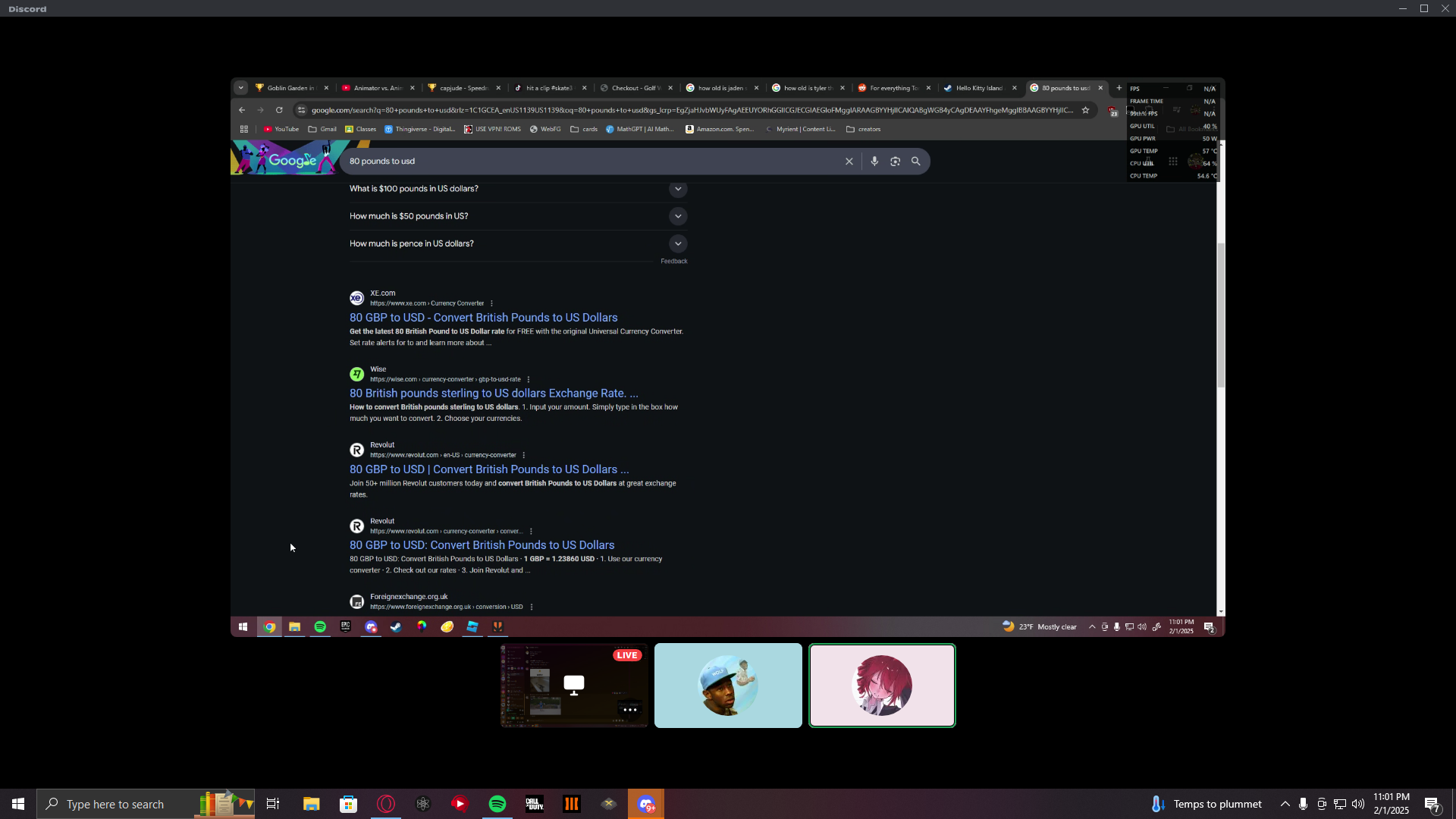Click the Spotify icon in the taskbar
The height and width of the screenshot is (819, 1456).
click(497, 804)
